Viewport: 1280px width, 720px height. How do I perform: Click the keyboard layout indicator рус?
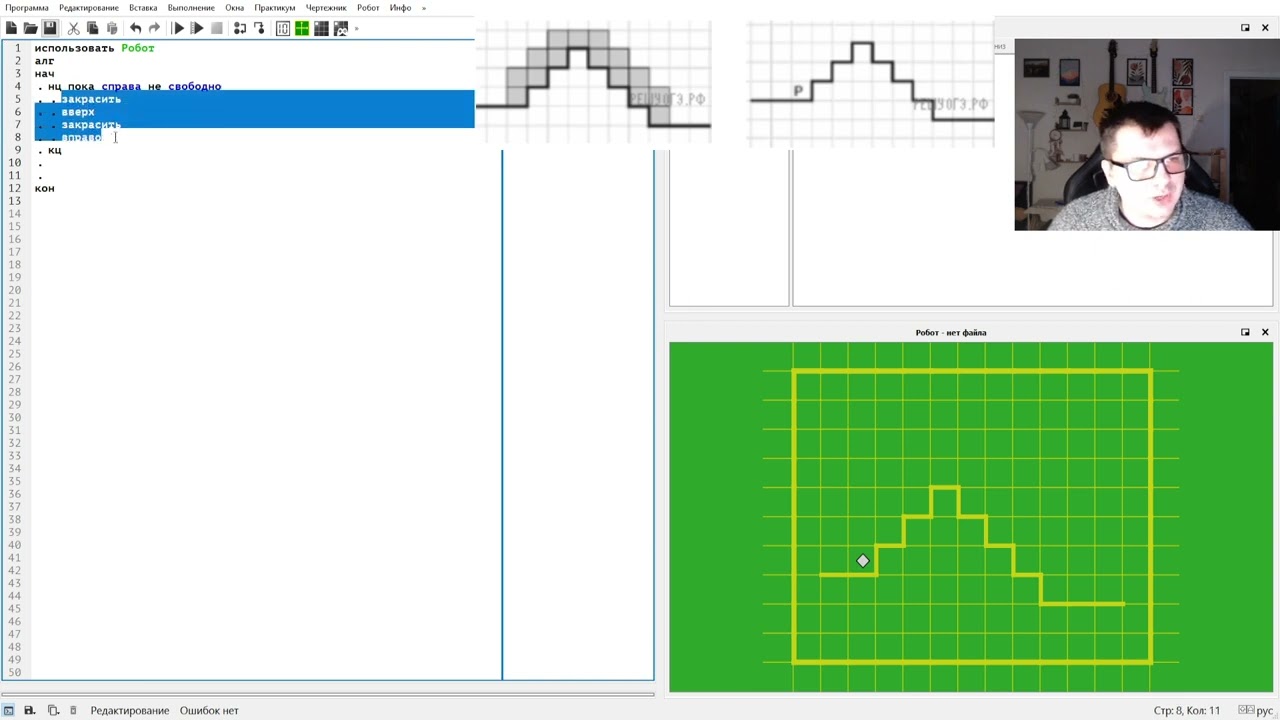1265,711
